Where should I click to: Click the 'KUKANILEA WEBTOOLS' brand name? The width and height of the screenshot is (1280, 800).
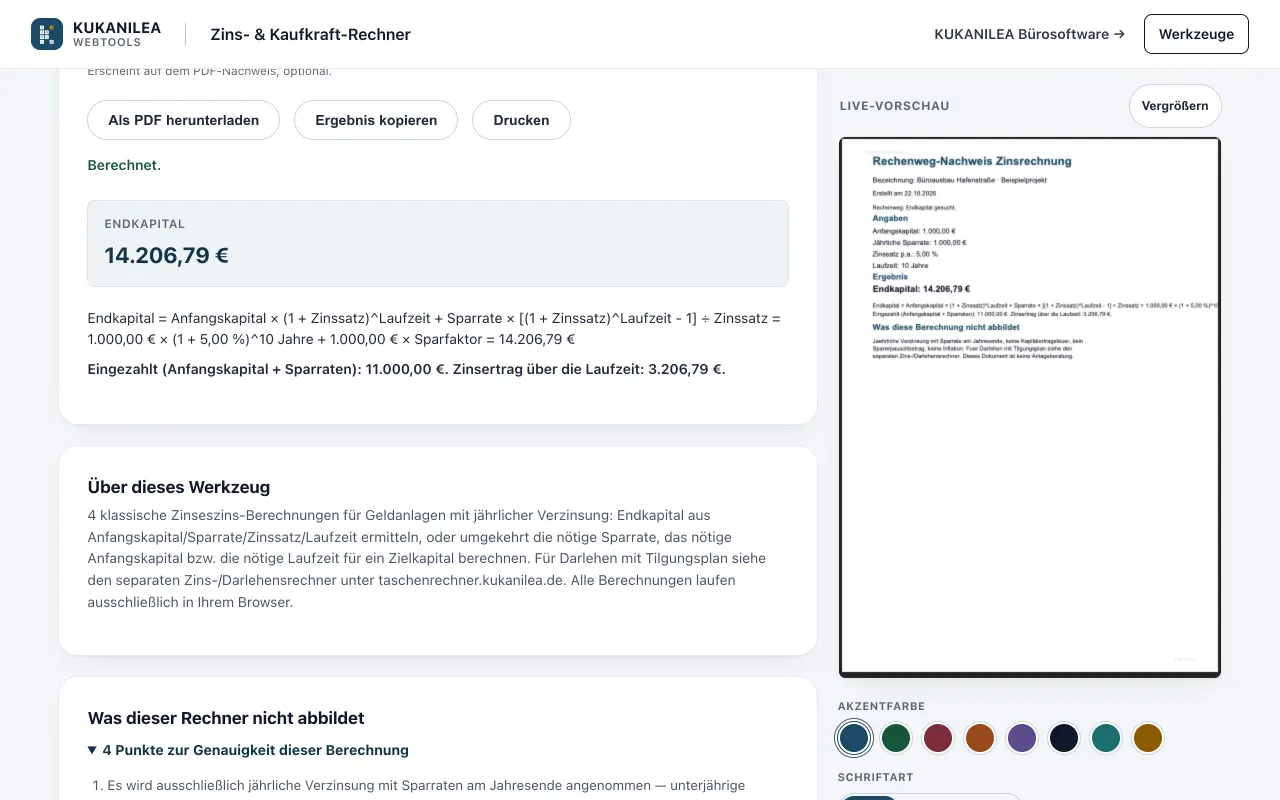click(x=117, y=34)
